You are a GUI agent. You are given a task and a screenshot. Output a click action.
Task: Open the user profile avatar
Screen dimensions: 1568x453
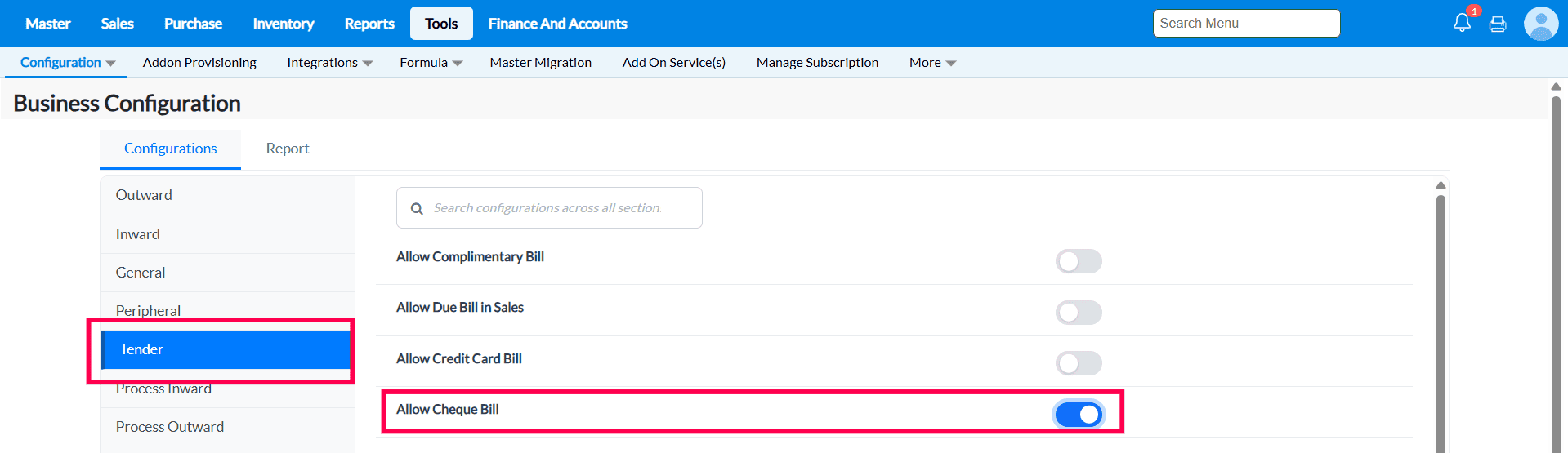1541,24
